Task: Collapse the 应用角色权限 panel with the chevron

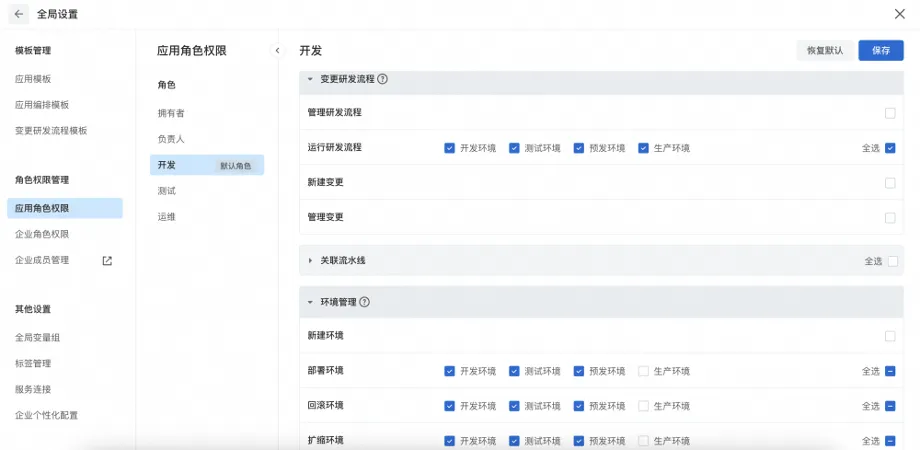Action: tap(277, 50)
